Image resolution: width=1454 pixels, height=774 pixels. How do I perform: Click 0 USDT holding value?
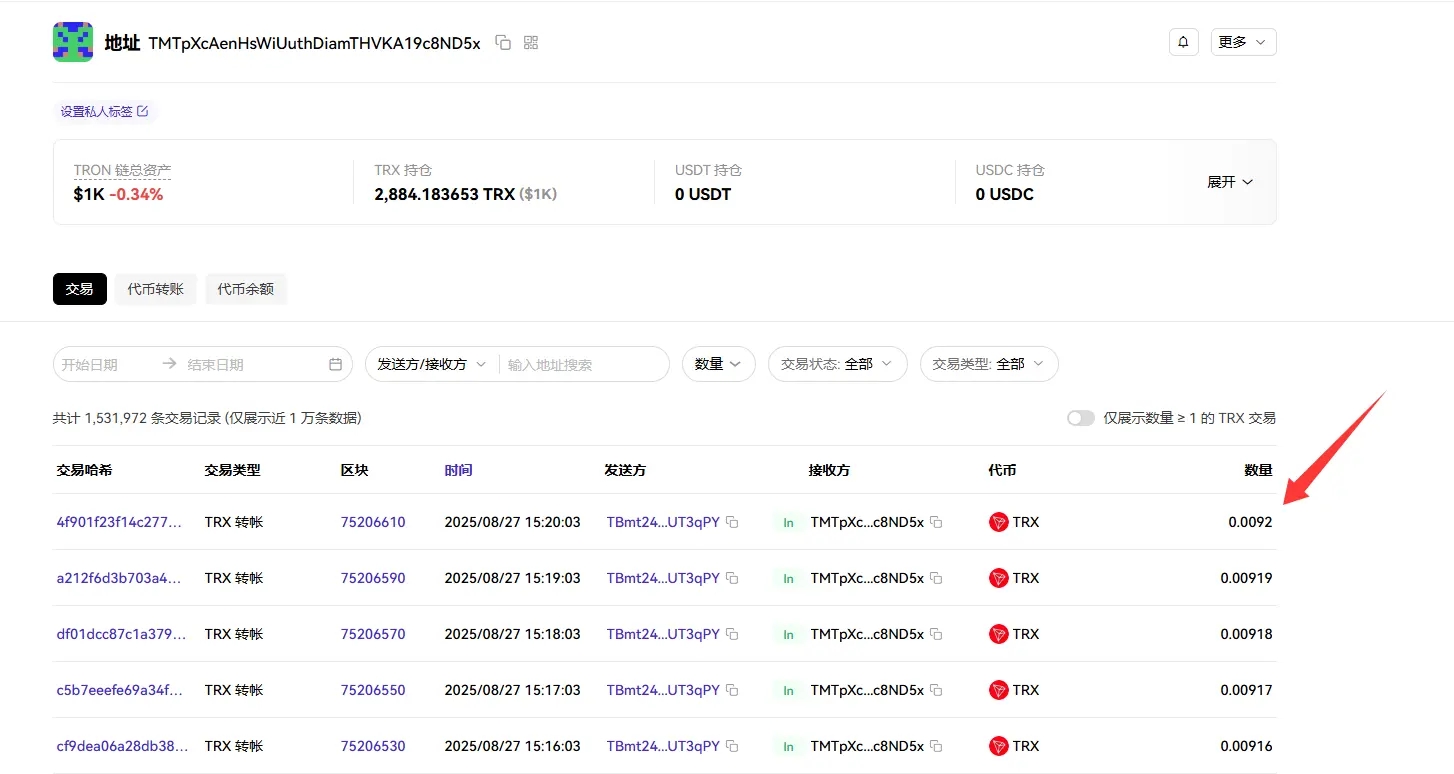point(703,194)
